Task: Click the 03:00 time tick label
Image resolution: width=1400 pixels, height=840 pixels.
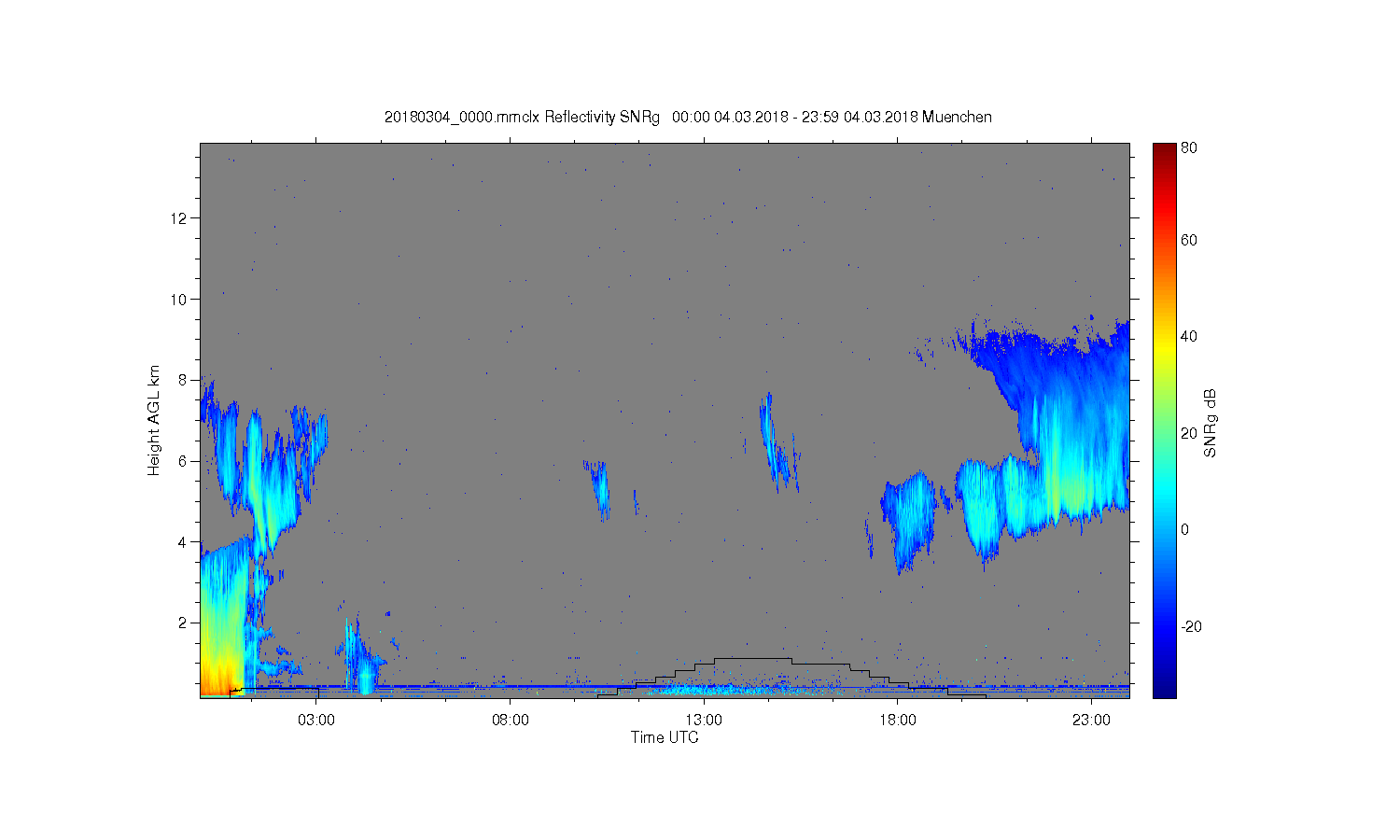Action: [316, 721]
